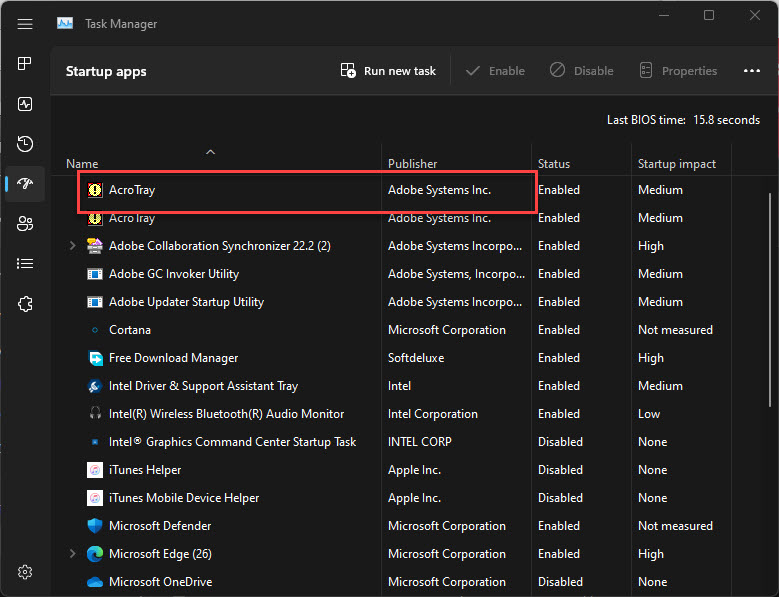The height and width of the screenshot is (597, 779).
Task: Sort by the Startup impact column header
Action: point(677,163)
